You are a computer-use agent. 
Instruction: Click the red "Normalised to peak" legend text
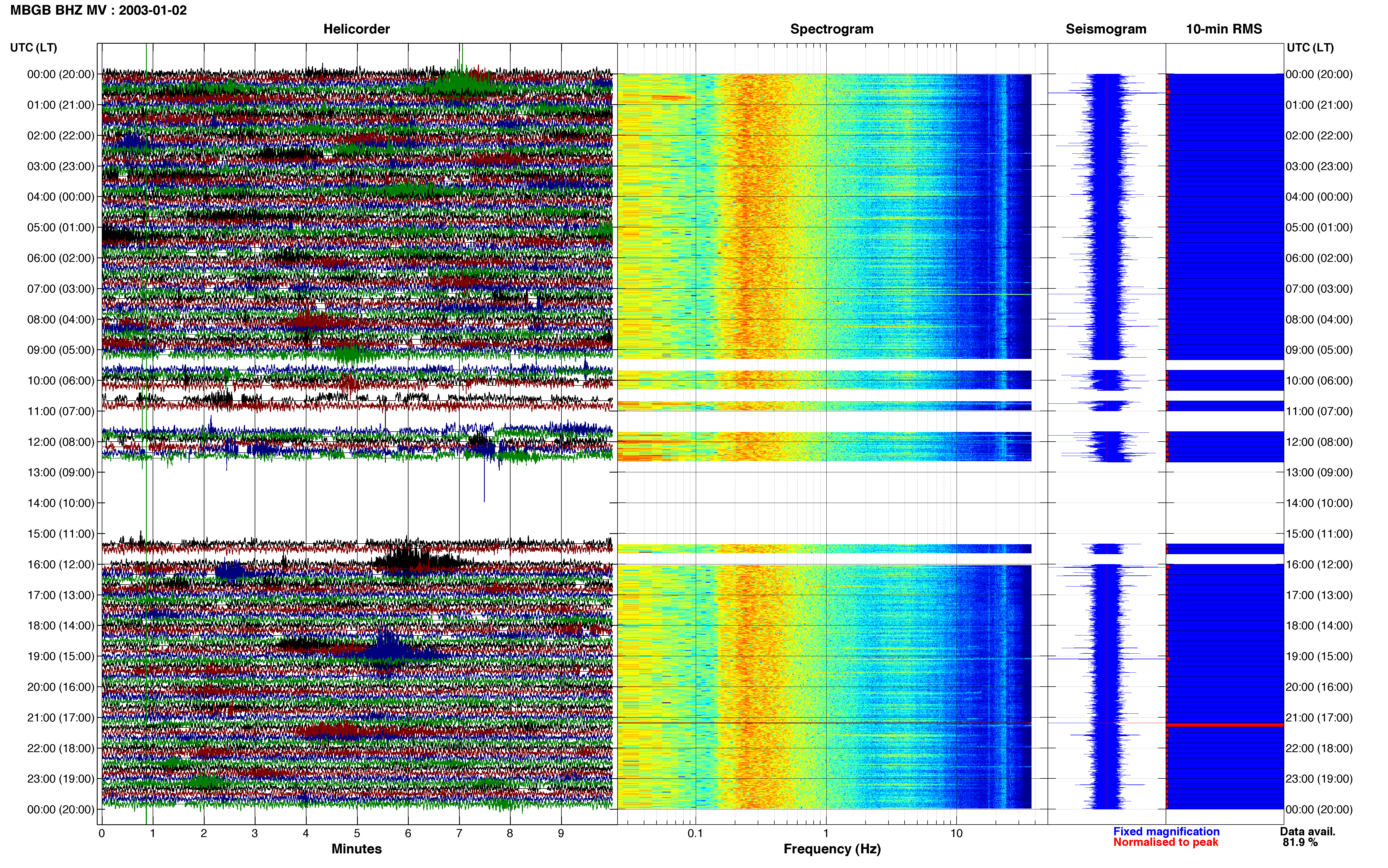(1165, 842)
